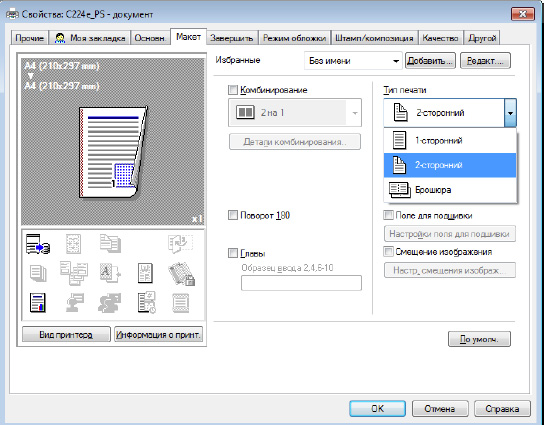Click the Главы page range input field
The height and width of the screenshot is (425, 545).
(301, 283)
